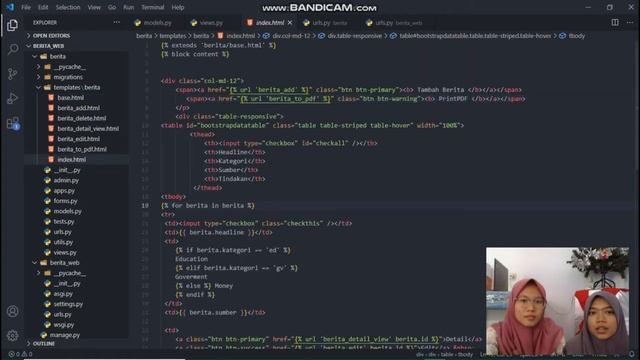Viewport: 640px width, 360px height.
Task: Open the Terminal menu
Action: 152,7
